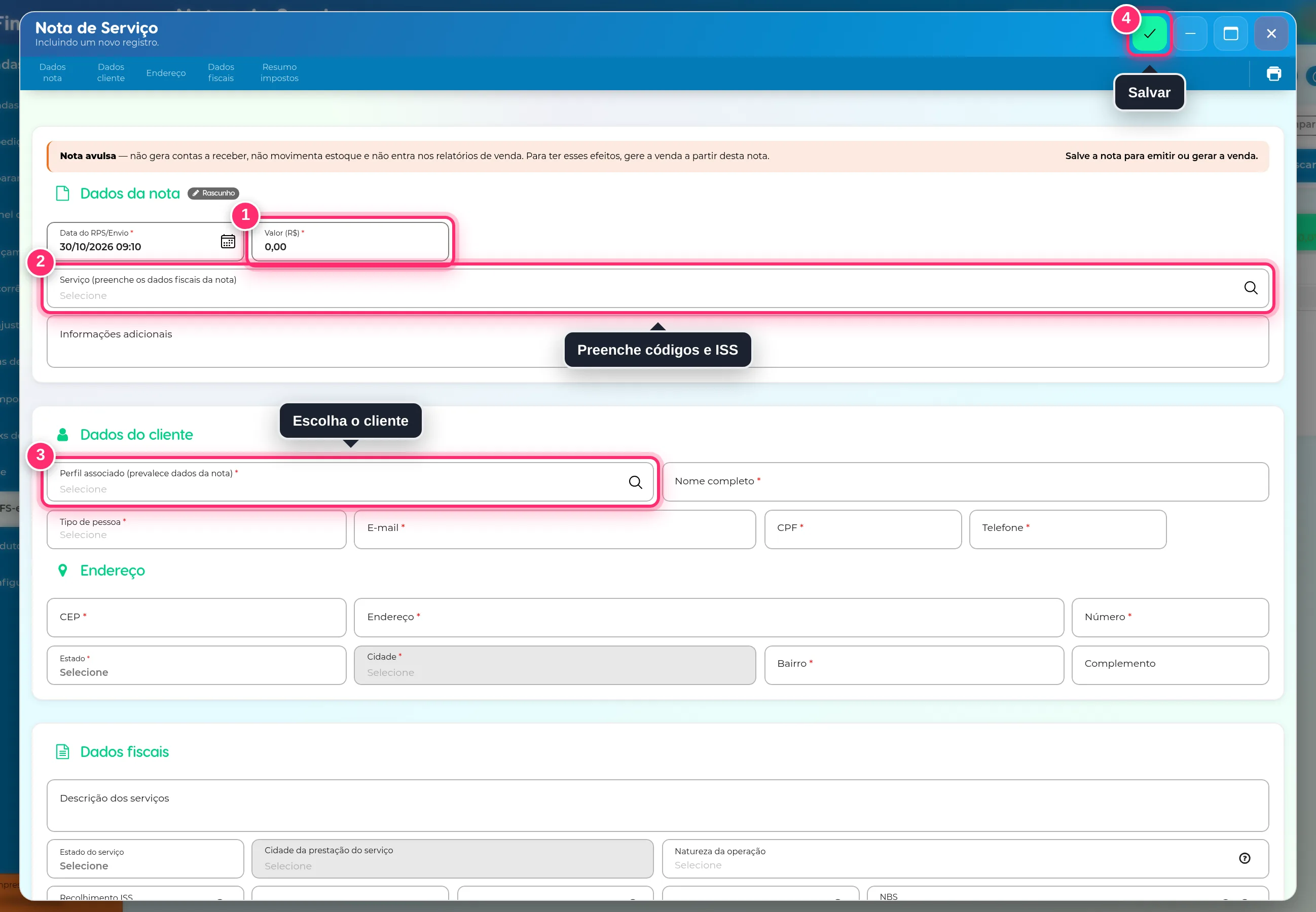
Task: Click the help icon in Natureza da operação
Action: (1244, 858)
